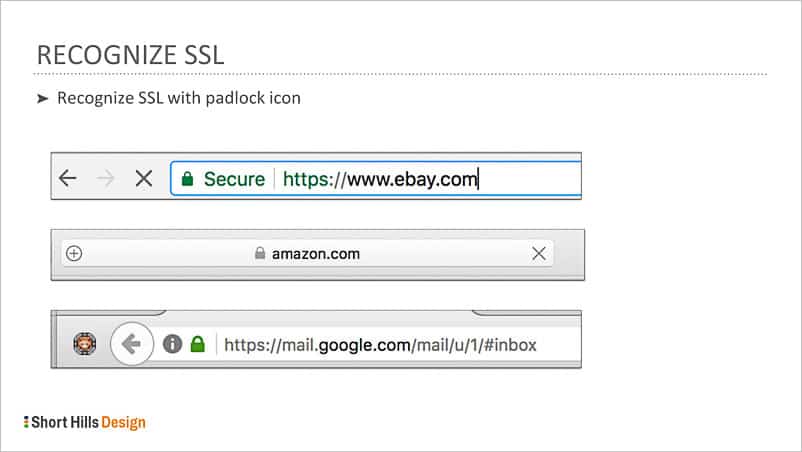
Task: Click the green padlock next to Secure
Action: [186, 180]
